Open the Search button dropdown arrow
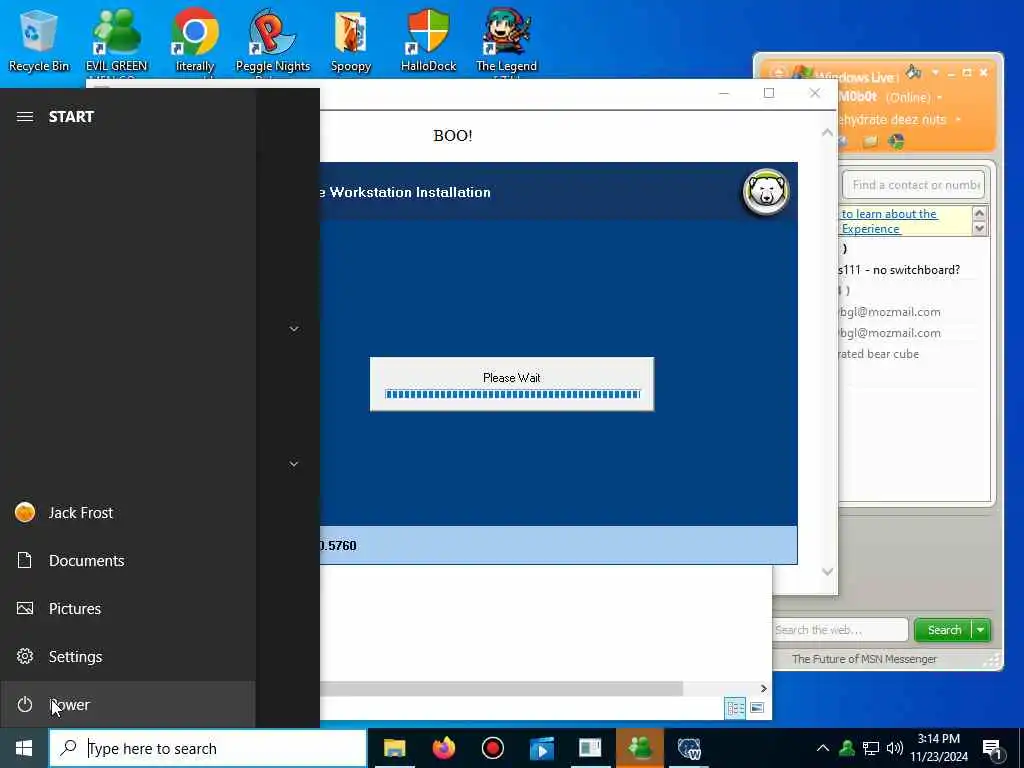Image resolution: width=1024 pixels, height=768 pixels. (981, 630)
